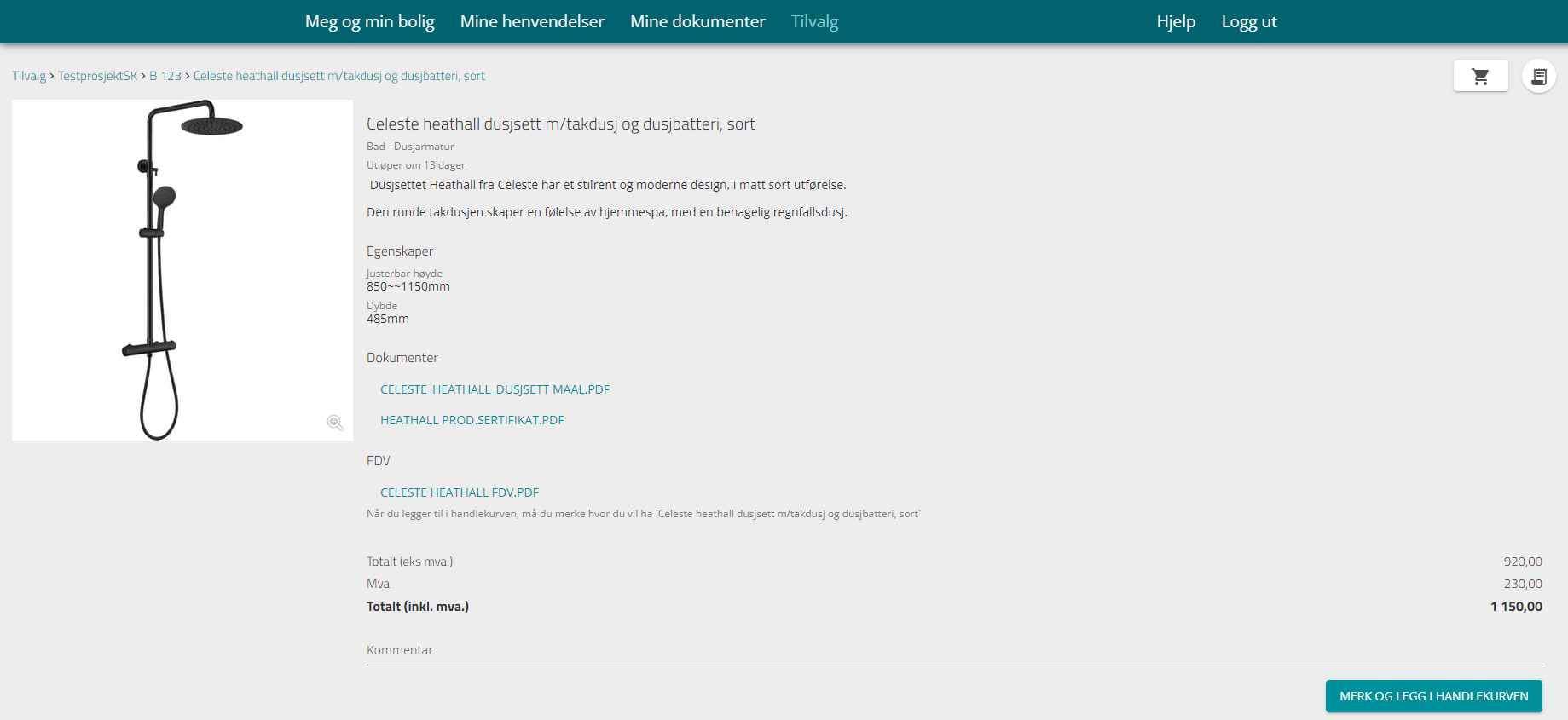Click the Mva amount '230,00'

click(x=1523, y=584)
